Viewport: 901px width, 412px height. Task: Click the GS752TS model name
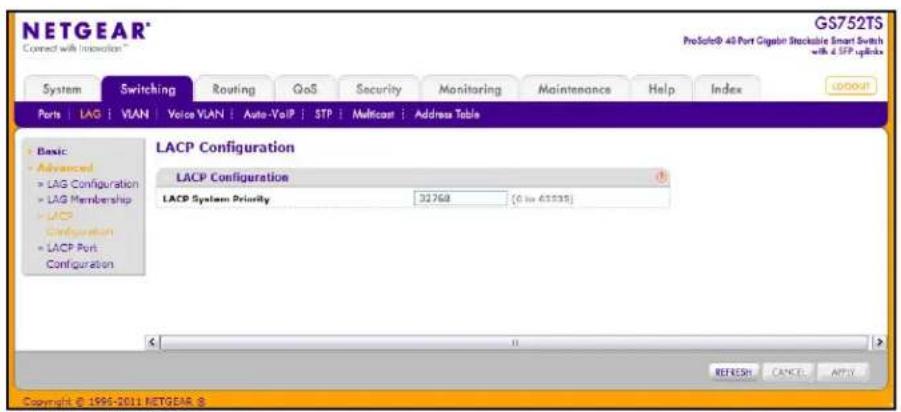click(848, 26)
